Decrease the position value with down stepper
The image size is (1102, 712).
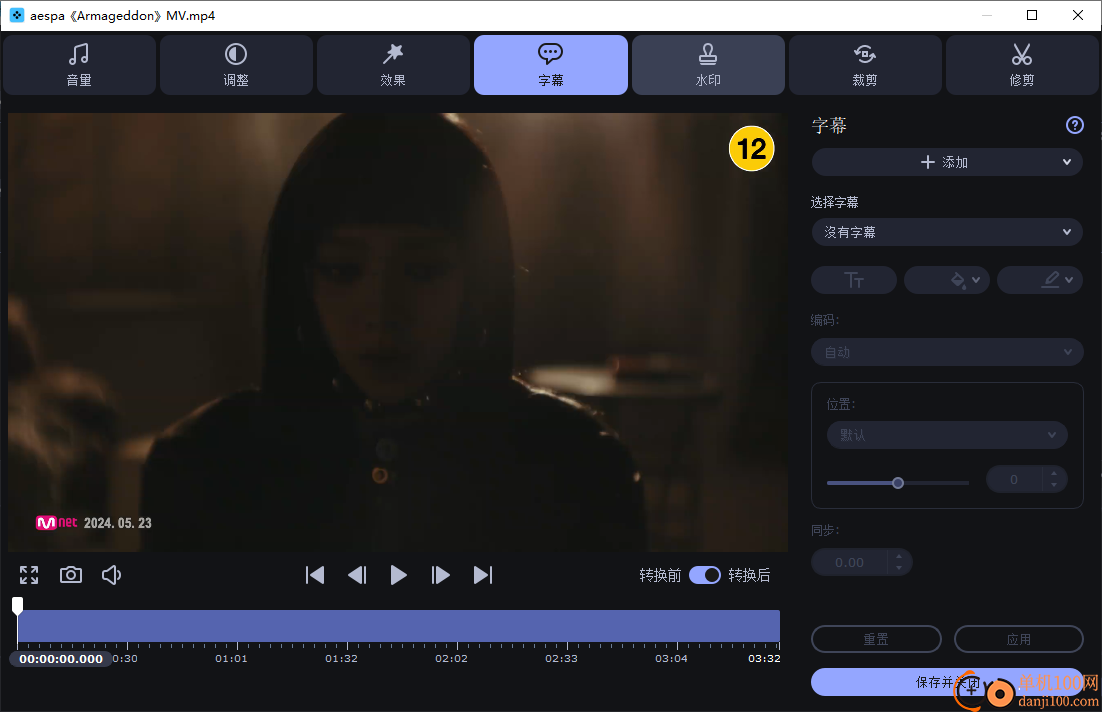(1054, 485)
